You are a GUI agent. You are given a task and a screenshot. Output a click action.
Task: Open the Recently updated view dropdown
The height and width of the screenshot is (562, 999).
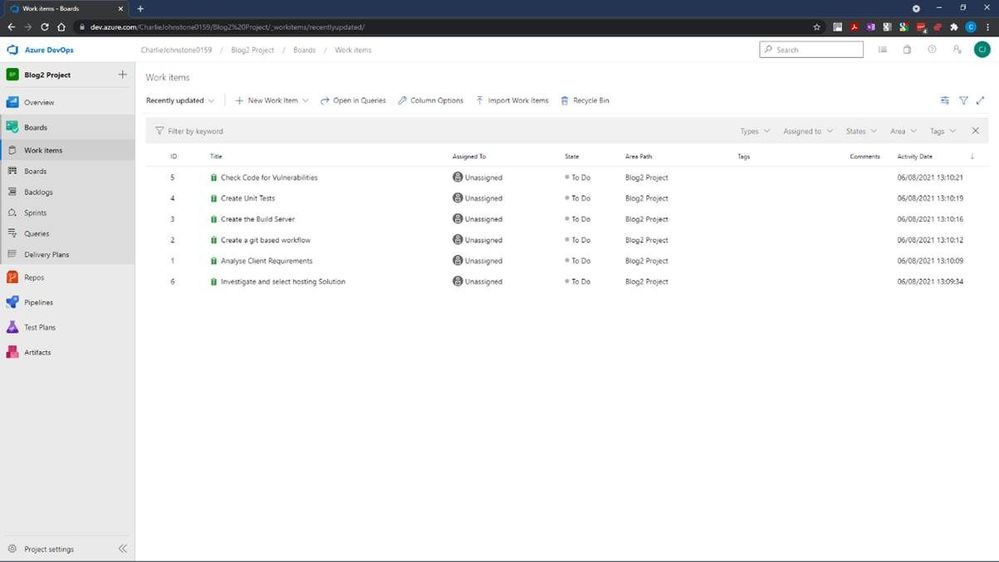[180, 100]
